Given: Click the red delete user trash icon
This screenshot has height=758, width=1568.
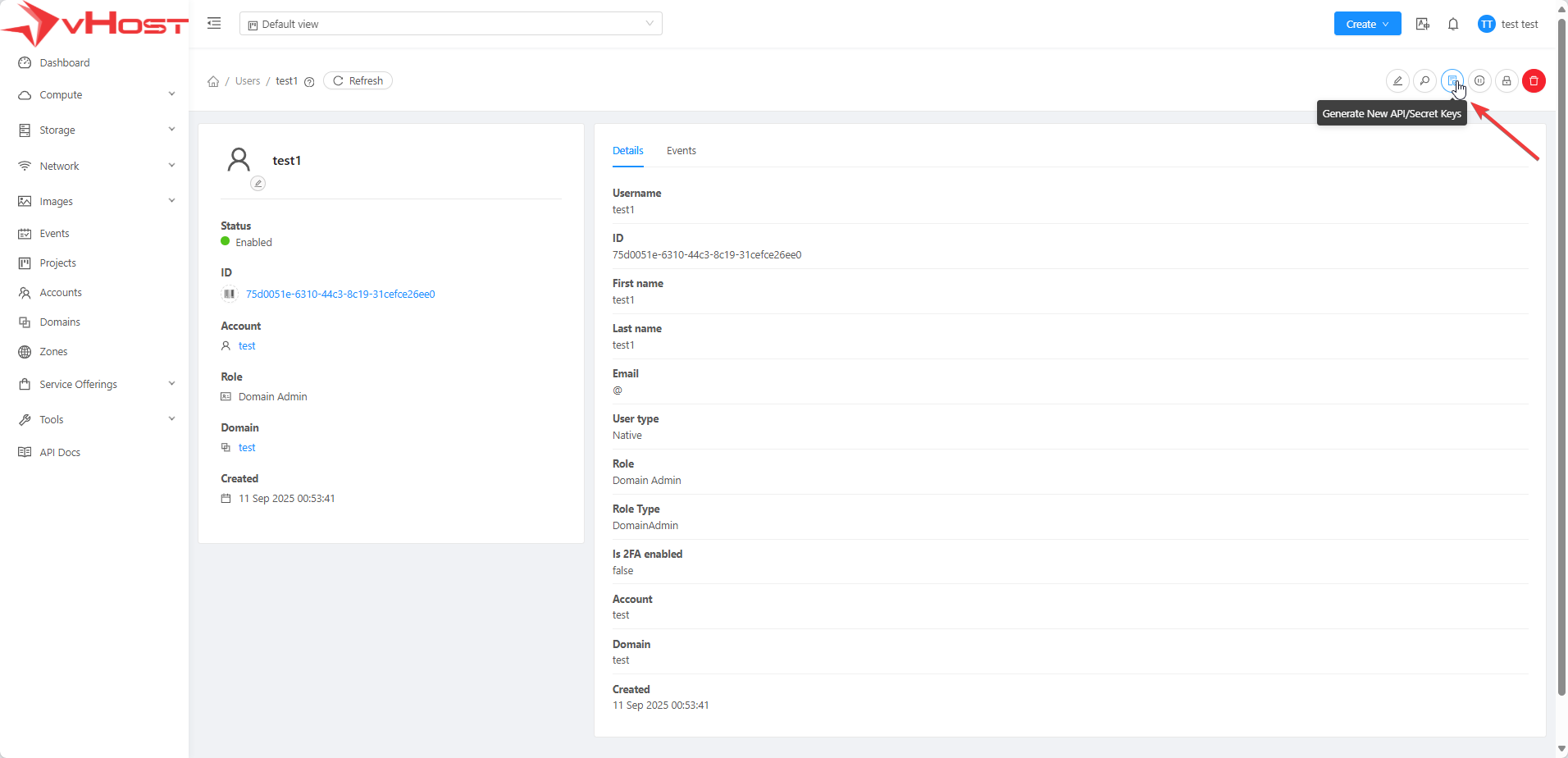Looking at the screenshot, I should (1534, 81).
